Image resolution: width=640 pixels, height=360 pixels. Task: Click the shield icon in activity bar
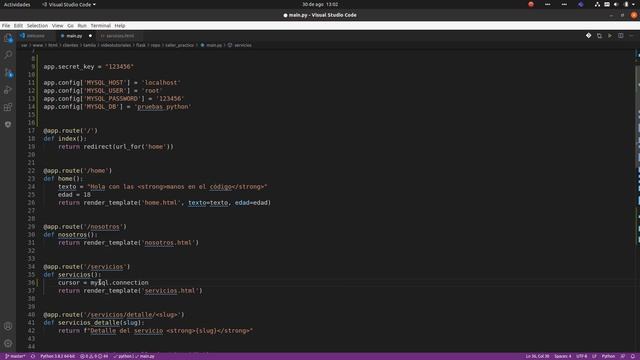pyautogui.click(x=8, y=124)
